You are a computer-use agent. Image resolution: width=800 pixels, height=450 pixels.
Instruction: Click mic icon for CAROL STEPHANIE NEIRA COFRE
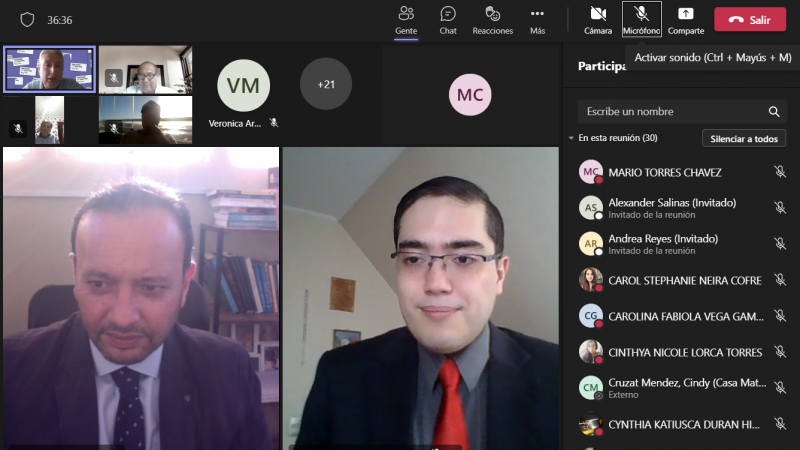click(x=780, y=280)
